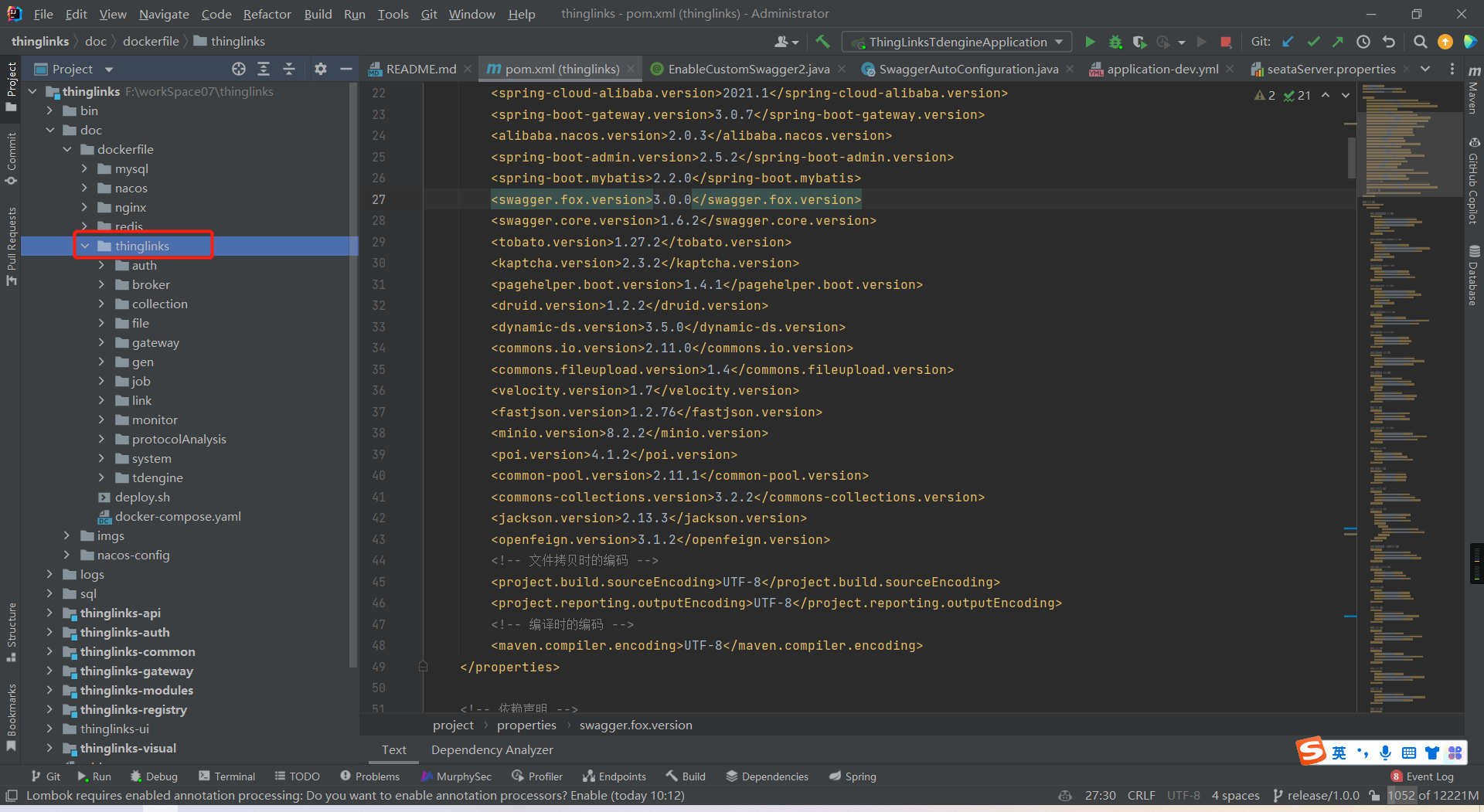
Task: Expand all nodes in Project panel
Action: tap(264, 69)
